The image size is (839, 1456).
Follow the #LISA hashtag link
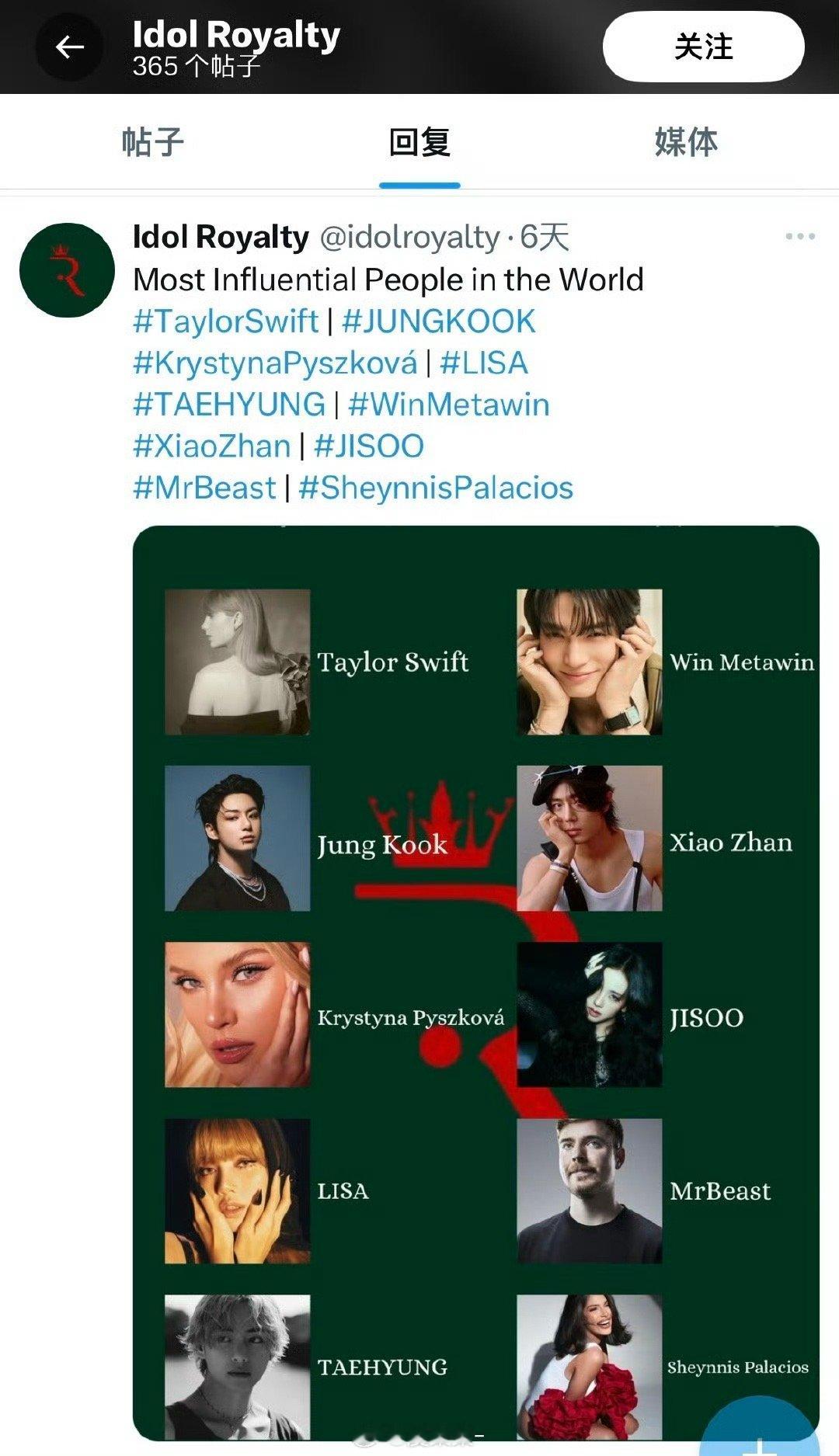(x=484, y=363)
